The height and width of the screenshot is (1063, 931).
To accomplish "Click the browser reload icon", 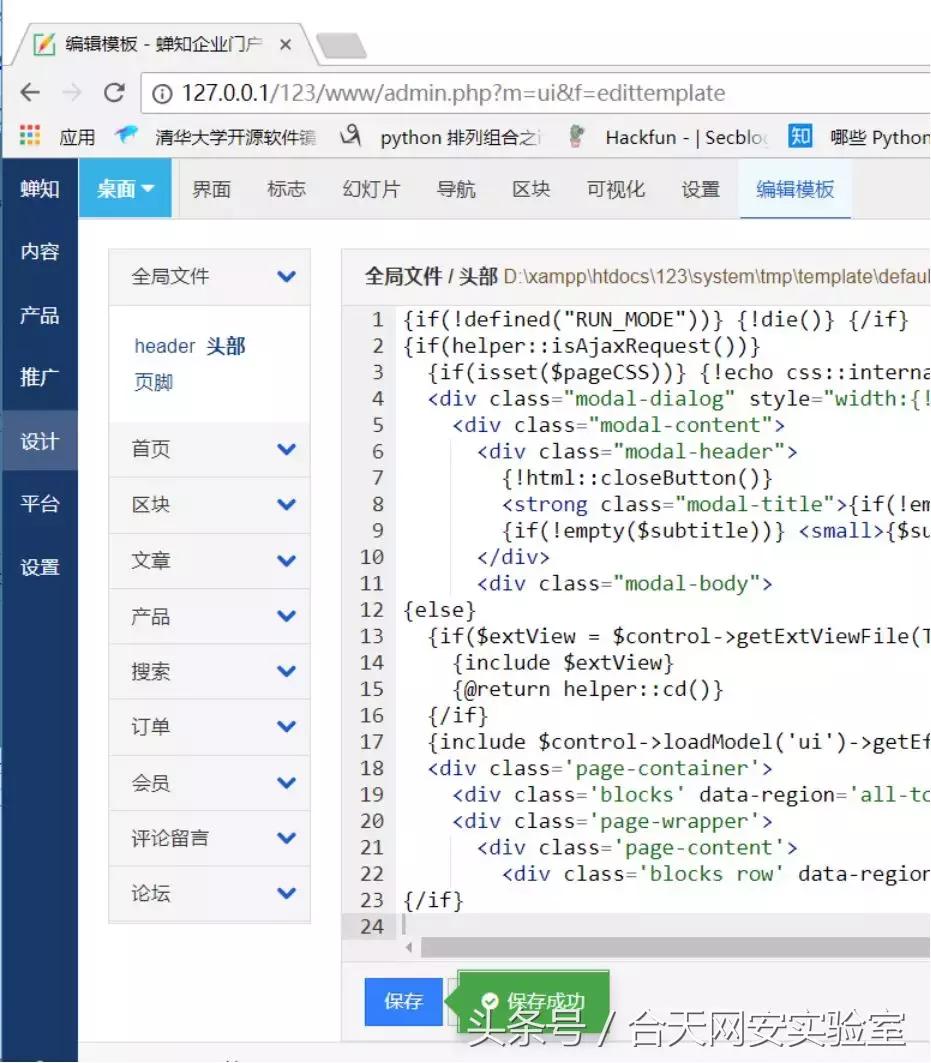I will (115, 92).
